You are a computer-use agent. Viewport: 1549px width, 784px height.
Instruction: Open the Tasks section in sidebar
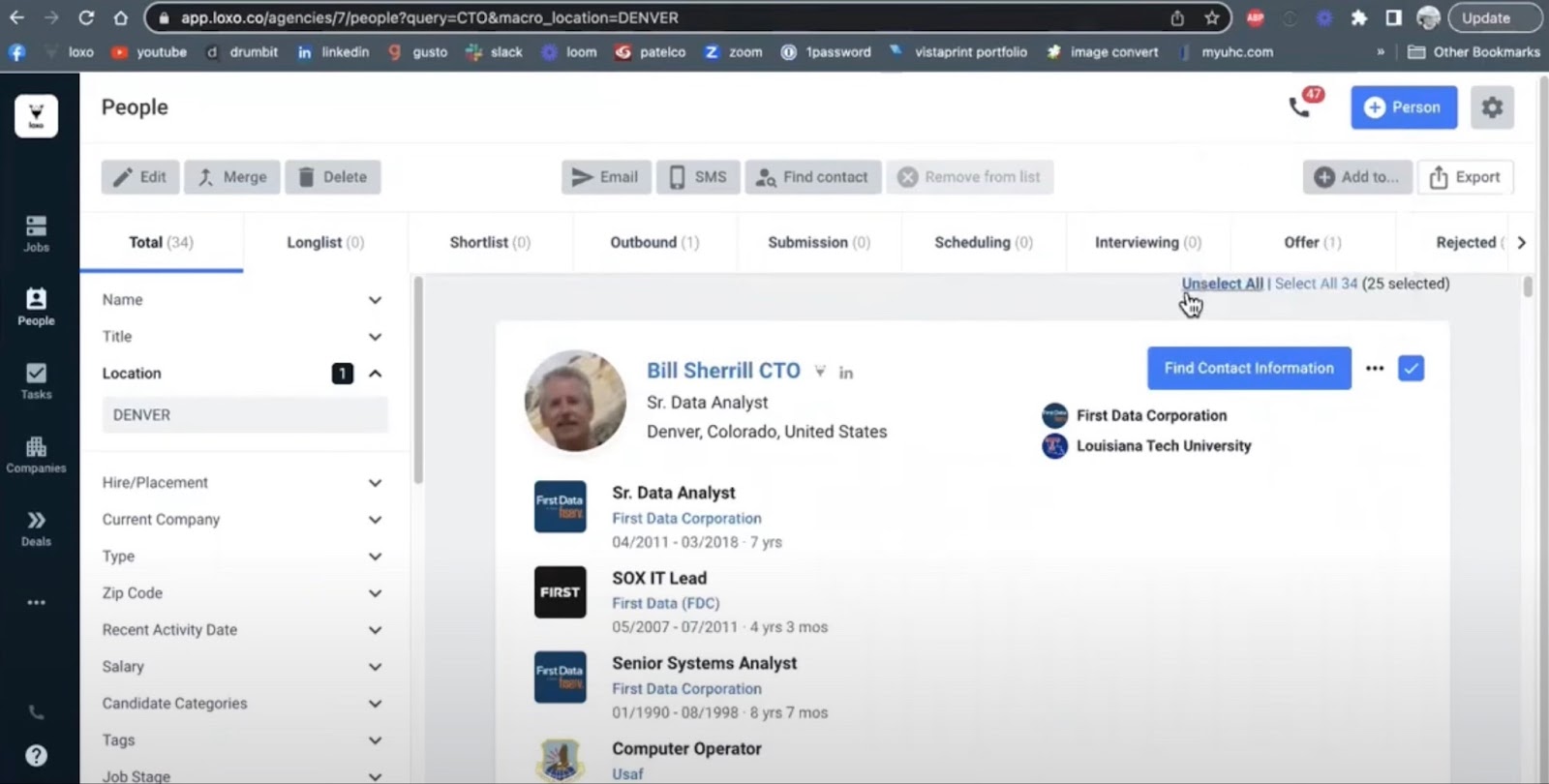click(36, 380)
